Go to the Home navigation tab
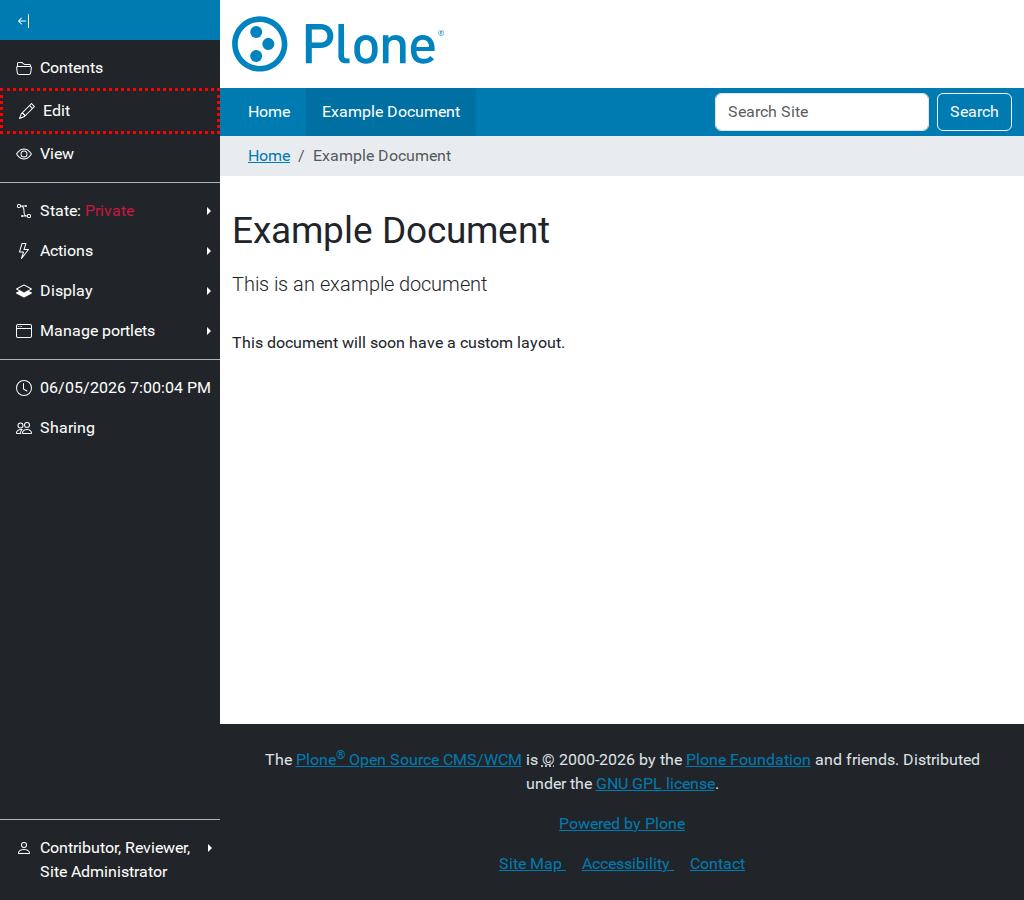Viewport: 1024px width, 900px height. [269, 112]
